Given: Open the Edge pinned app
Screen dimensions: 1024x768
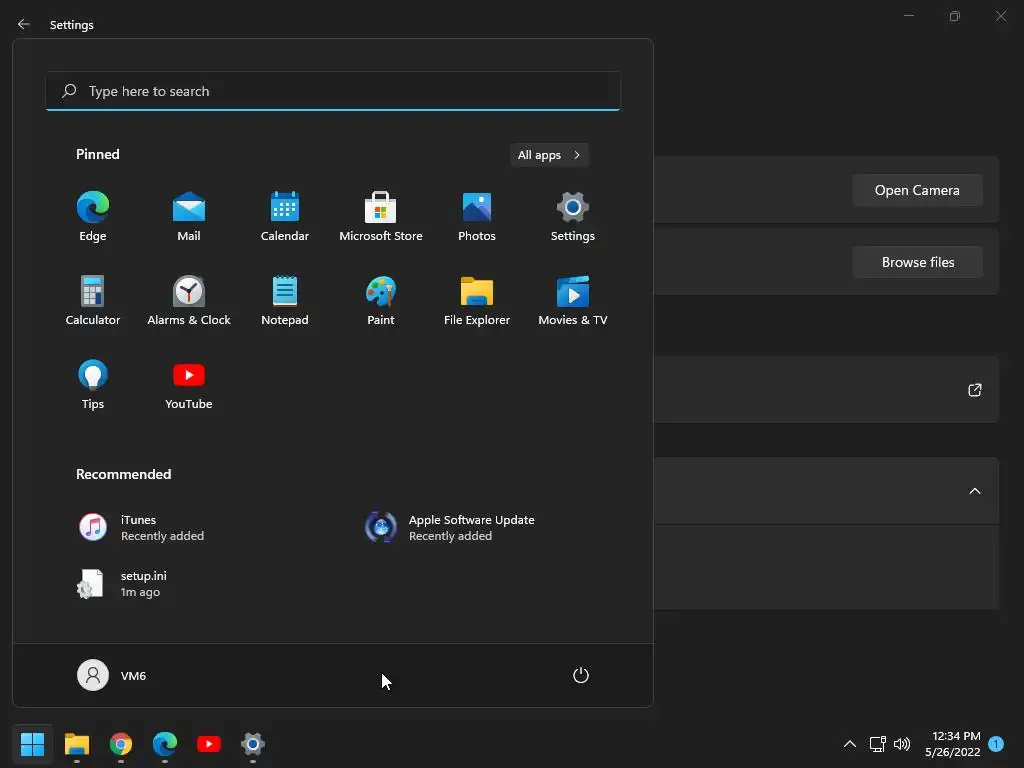Looking at the screenshot, I should click(x=93, y=217).
